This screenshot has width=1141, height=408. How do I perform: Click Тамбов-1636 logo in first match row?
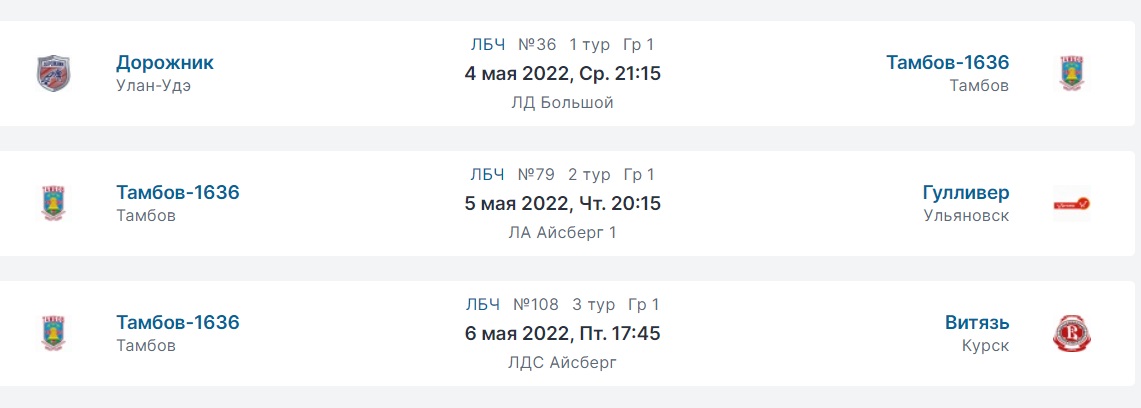click(1072, 73)
